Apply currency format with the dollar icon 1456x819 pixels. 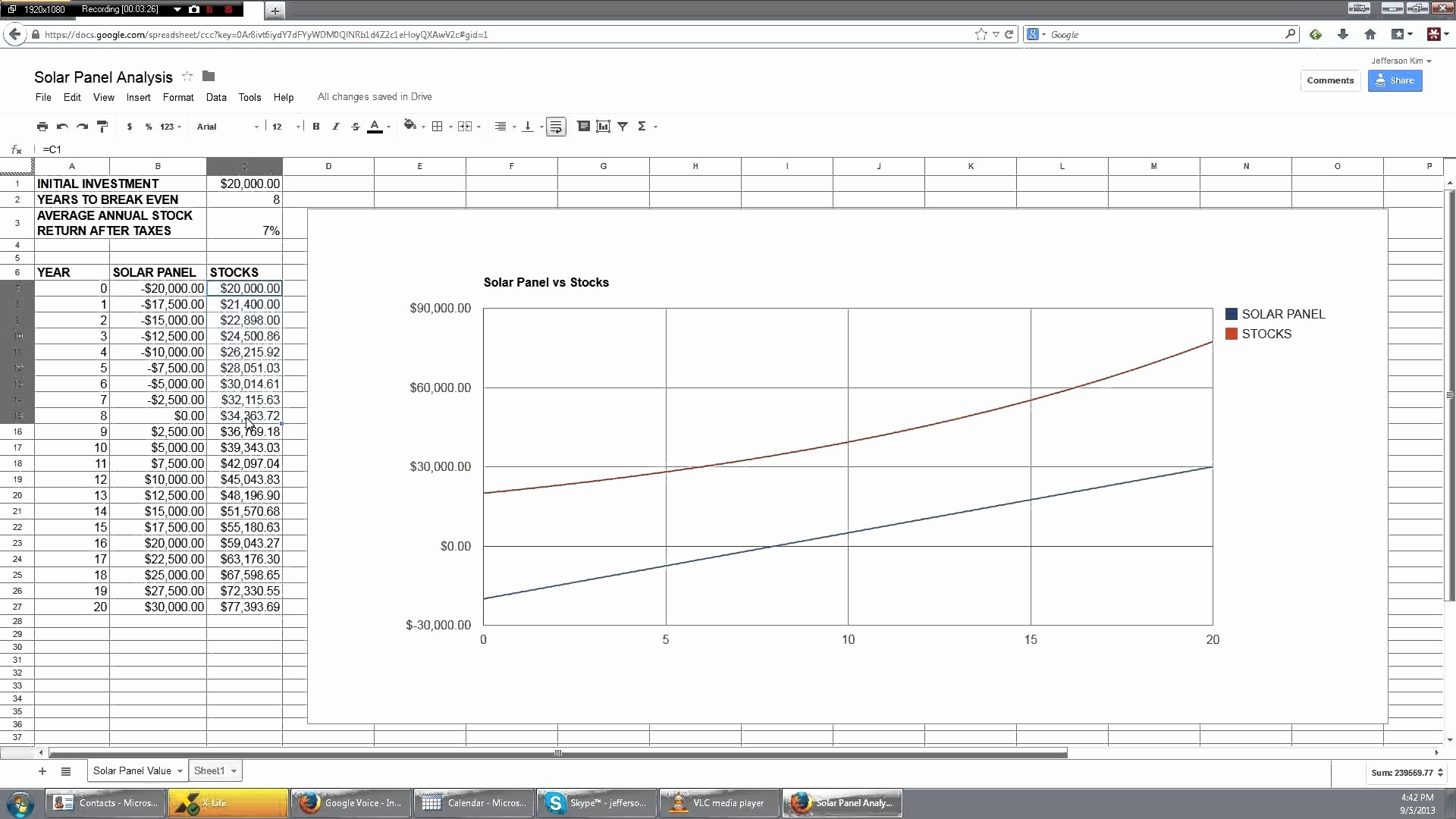[x=129, y=127]
